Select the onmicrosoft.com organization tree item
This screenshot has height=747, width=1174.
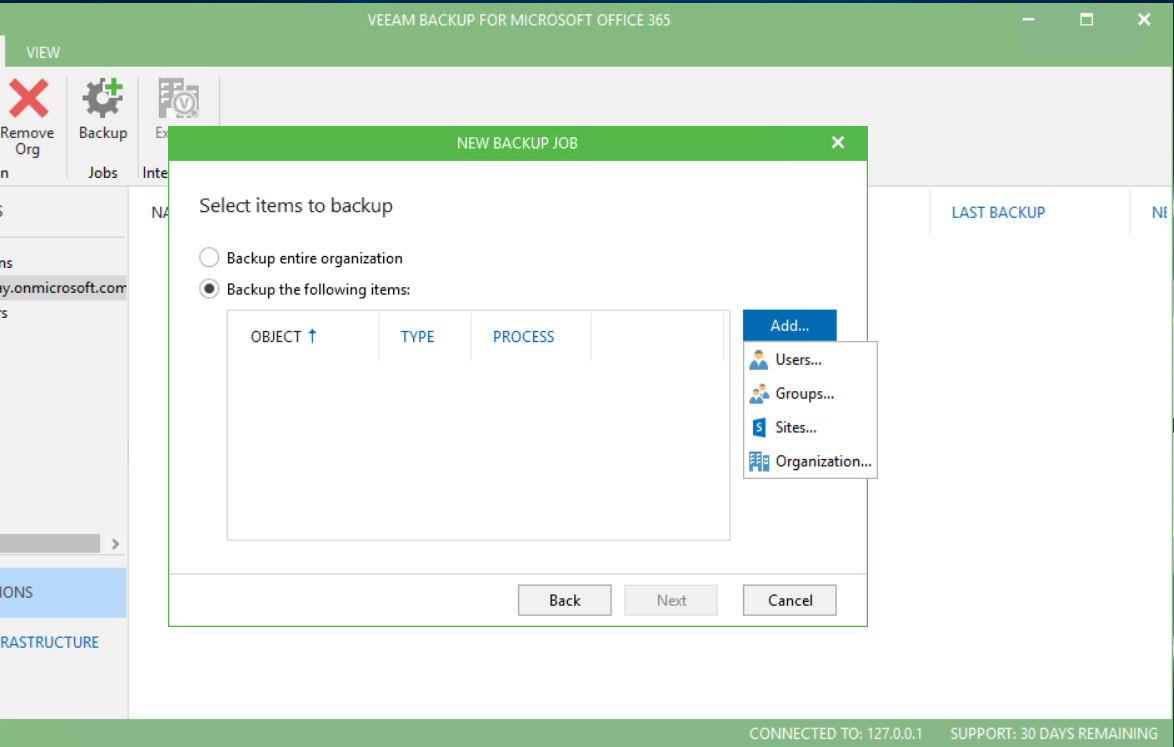(x=63, y=287)
